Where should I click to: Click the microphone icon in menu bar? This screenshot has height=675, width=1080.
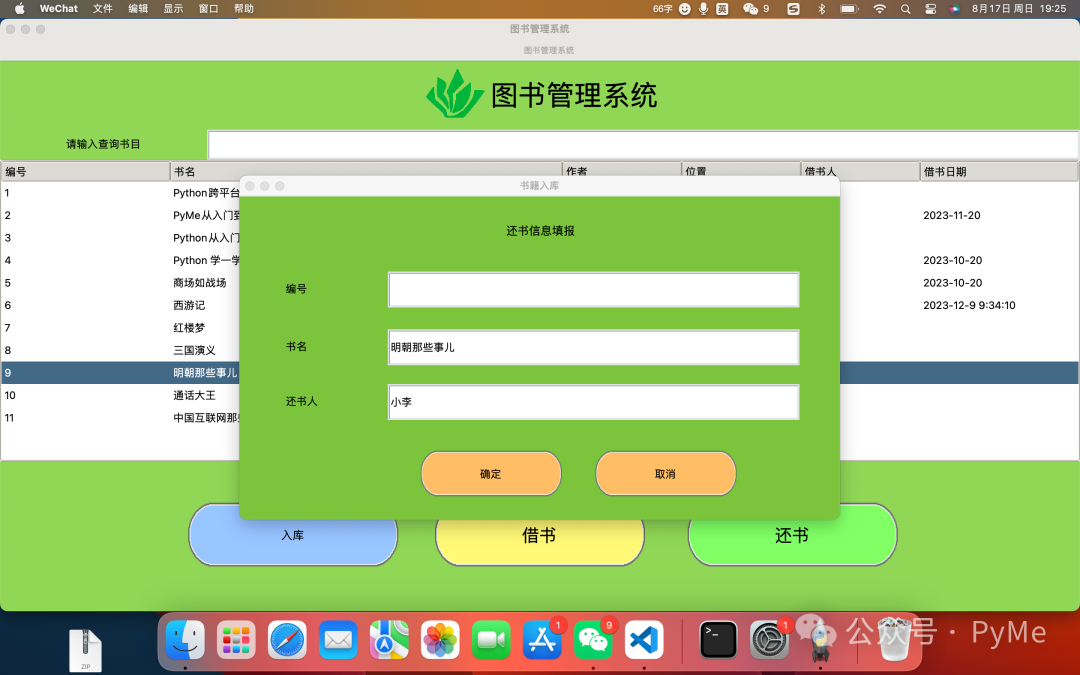tap(703, 8)
